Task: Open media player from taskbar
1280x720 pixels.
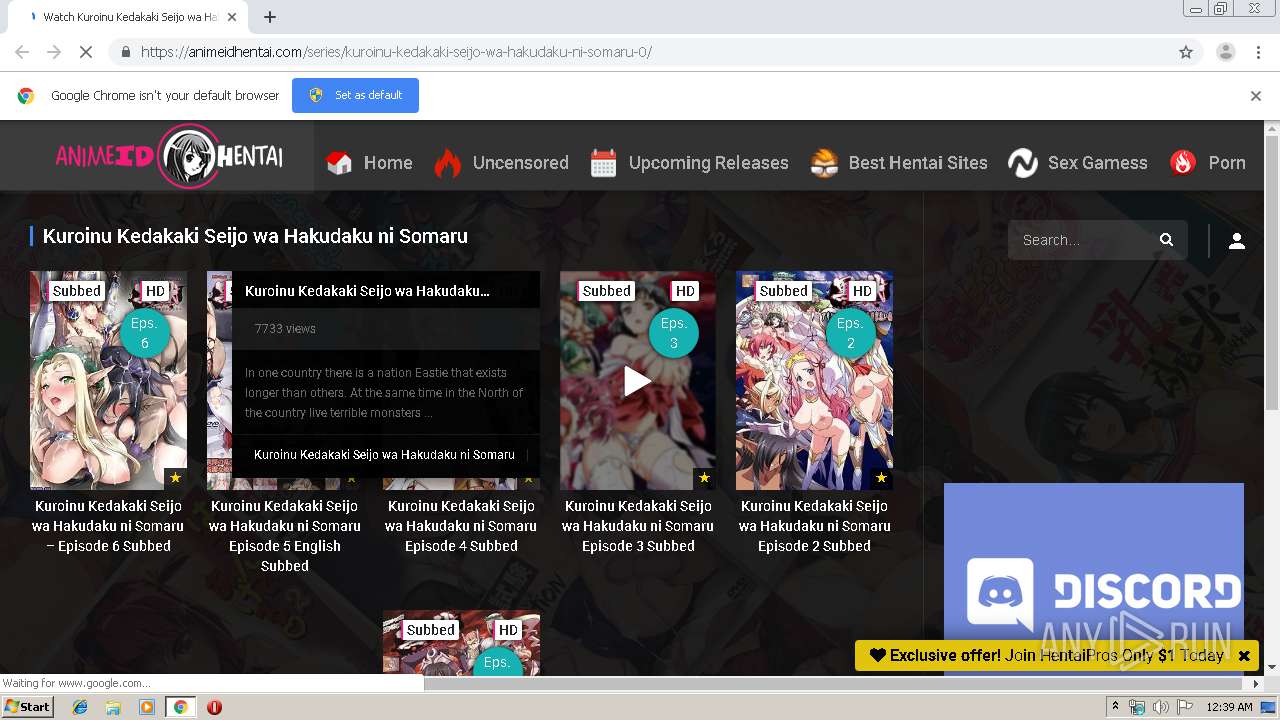Action: [x=147, y=707]
